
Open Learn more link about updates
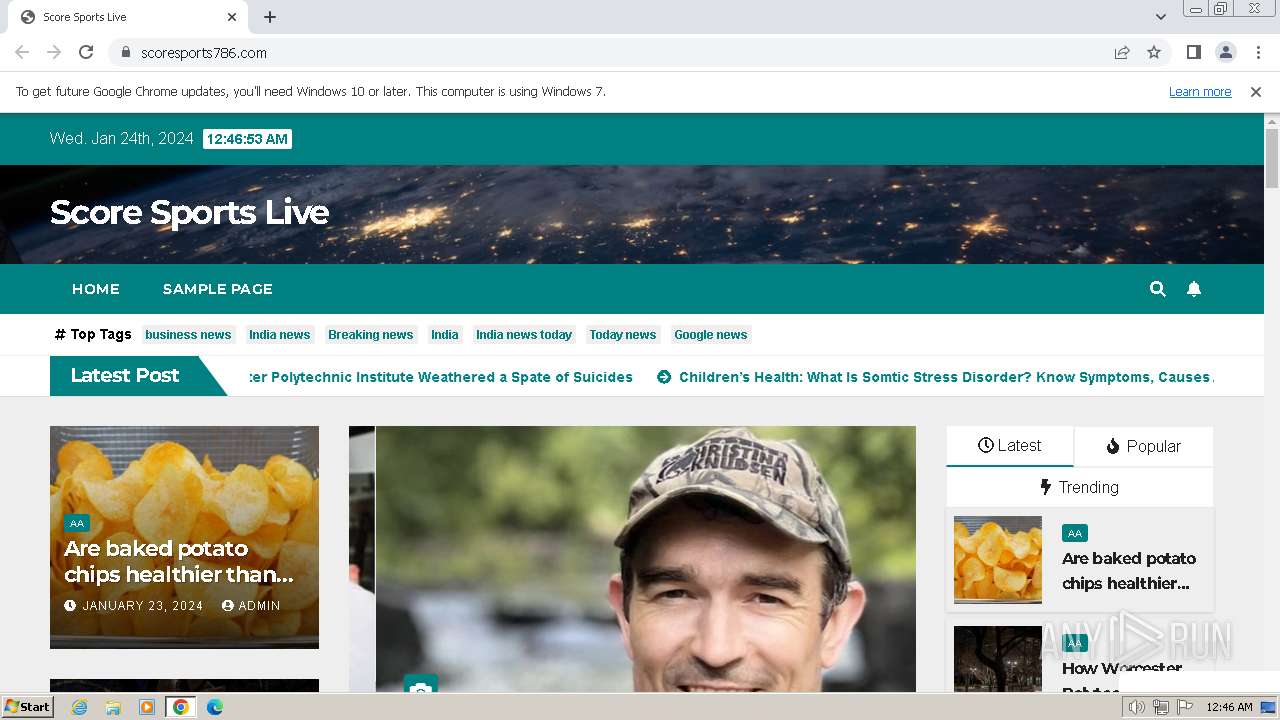(1200, 92)
